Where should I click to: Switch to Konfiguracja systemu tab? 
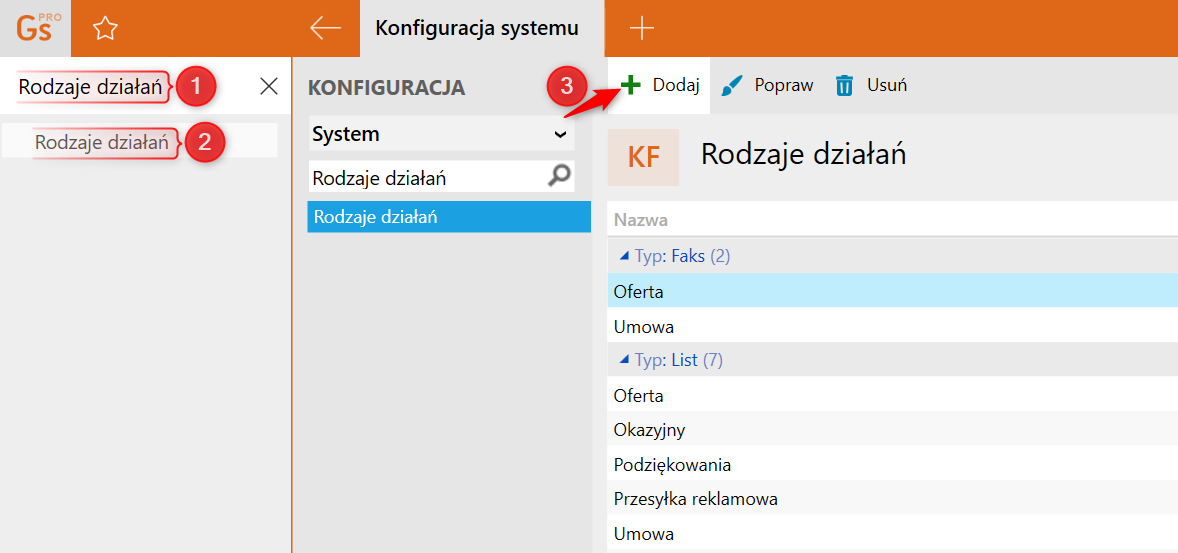[x=476, y=28]
